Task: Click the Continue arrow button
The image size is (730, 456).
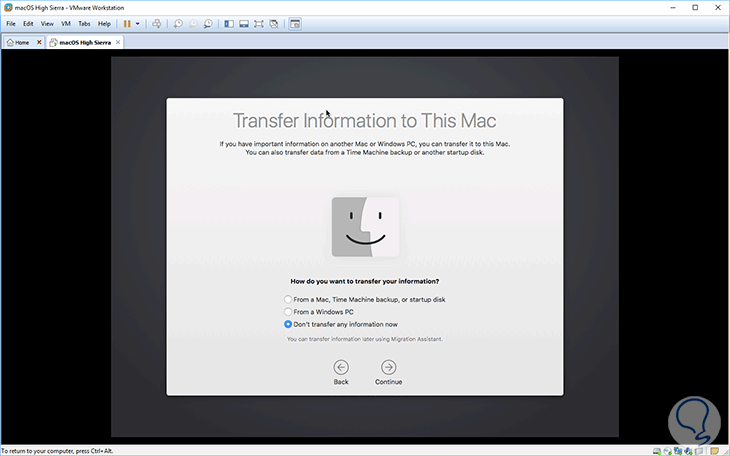Action: (388, 368)
